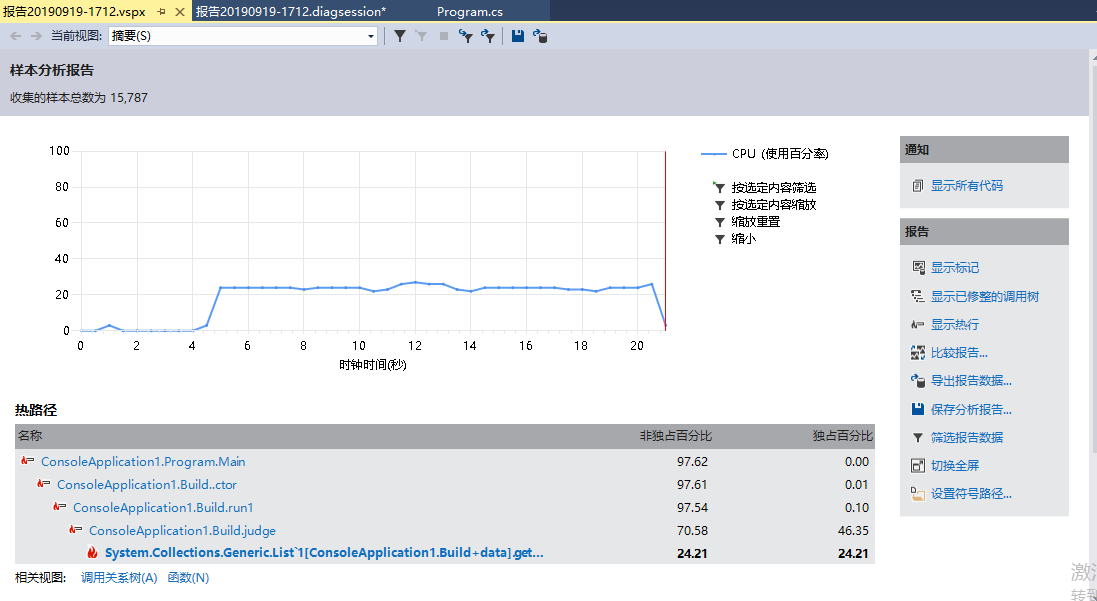Close the 报告20190919-1712.vspx tab
The image size is (1097, 601).
point(180,12)
